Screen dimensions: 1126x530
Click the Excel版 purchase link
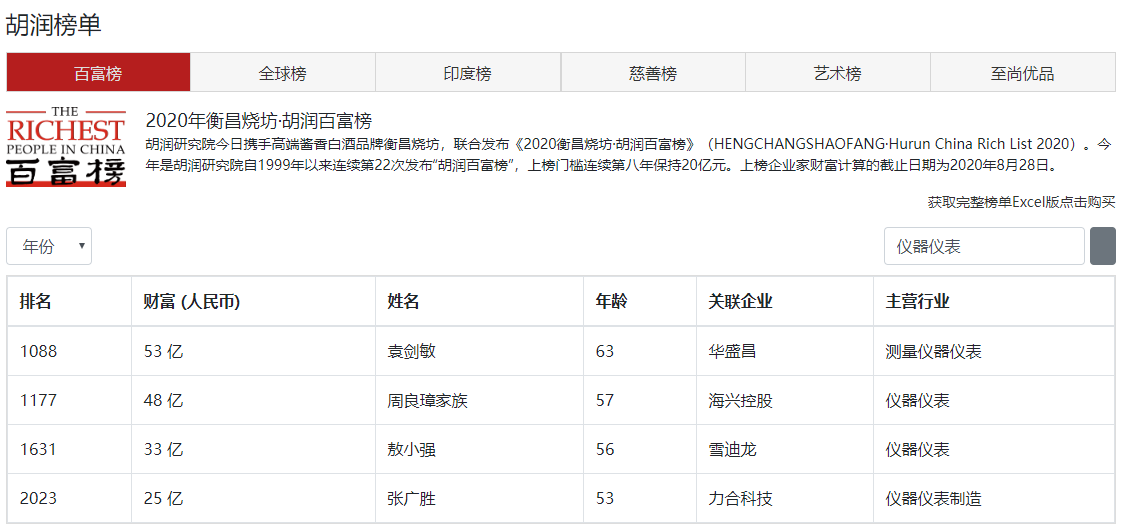[1021, 202]
